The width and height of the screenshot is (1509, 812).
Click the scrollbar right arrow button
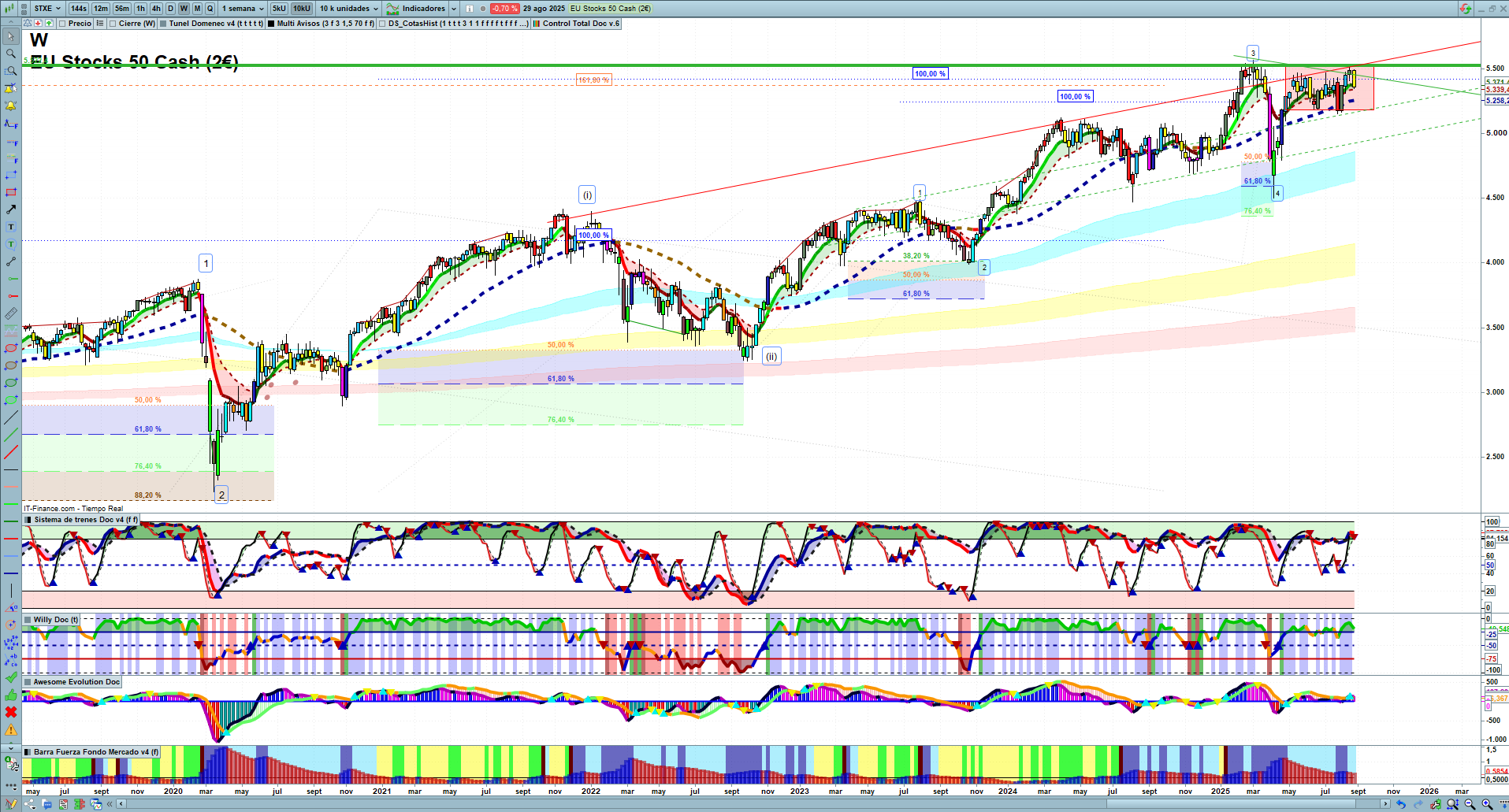click(x=1386, y=804)
